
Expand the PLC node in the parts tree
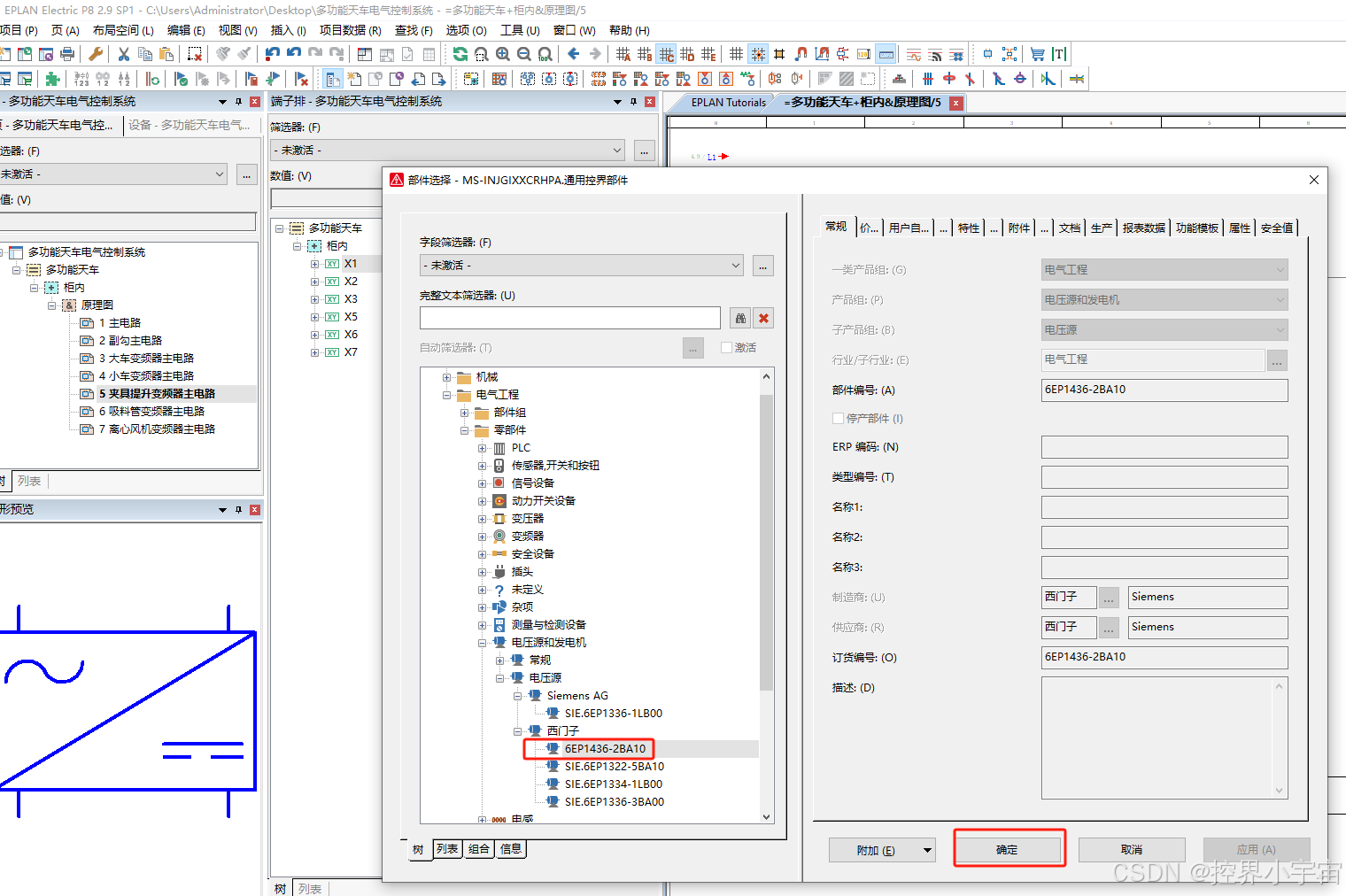coord(483,448)
